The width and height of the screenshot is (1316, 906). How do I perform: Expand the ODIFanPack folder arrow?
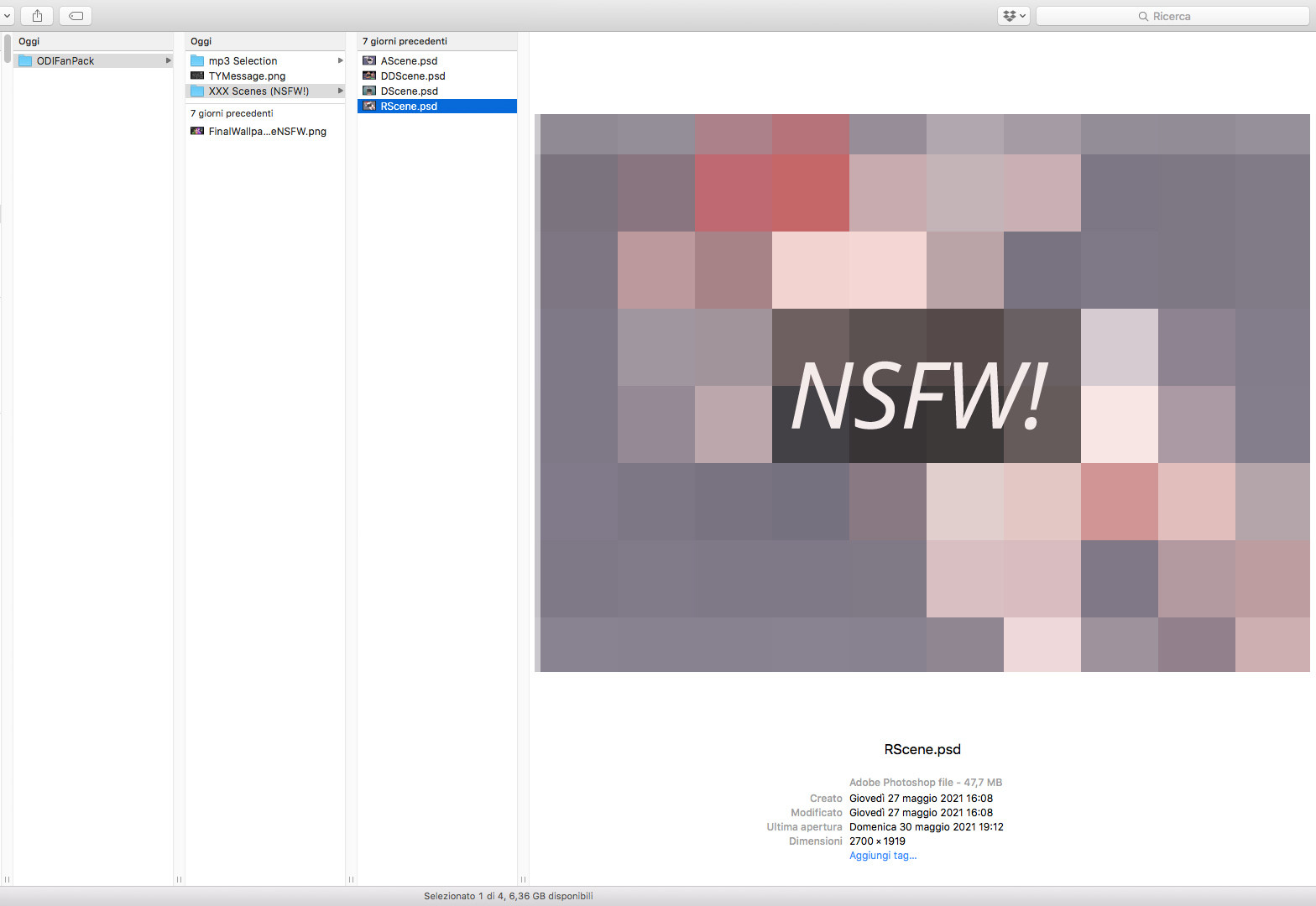pos(168,60)
